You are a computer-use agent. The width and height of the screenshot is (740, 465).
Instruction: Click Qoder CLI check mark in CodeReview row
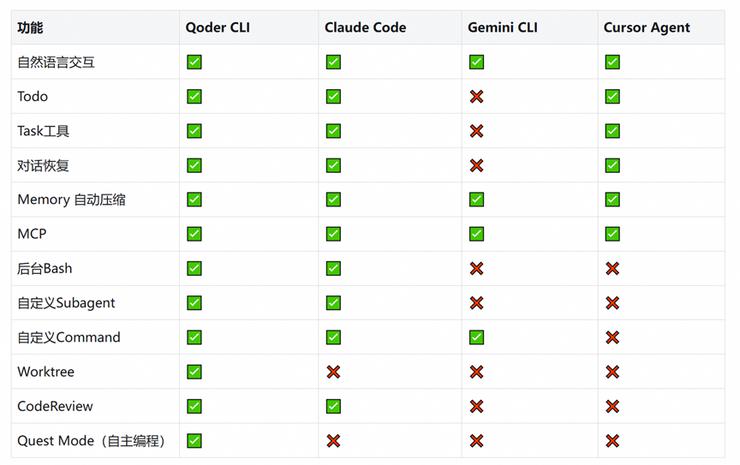point(194,407)
